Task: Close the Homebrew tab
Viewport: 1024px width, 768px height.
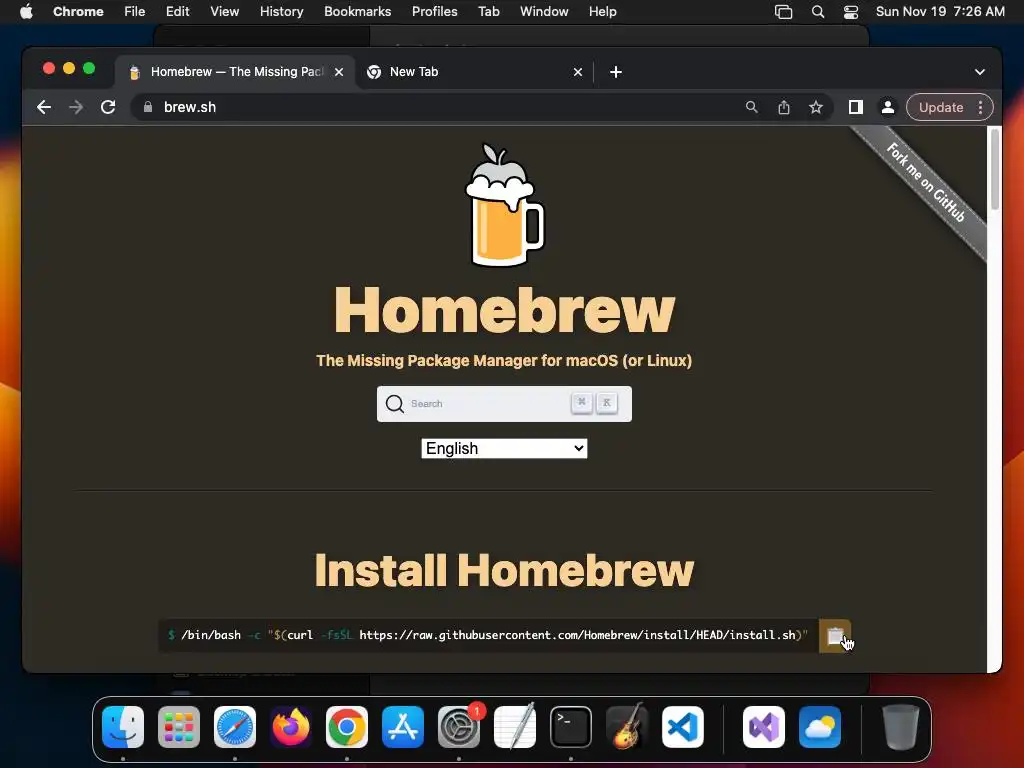Action: 339,72
